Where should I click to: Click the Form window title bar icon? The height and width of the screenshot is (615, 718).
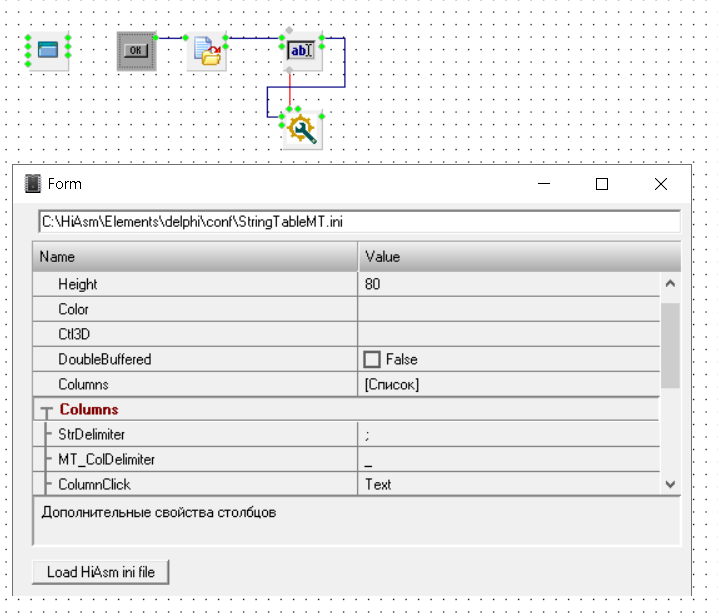34,184
